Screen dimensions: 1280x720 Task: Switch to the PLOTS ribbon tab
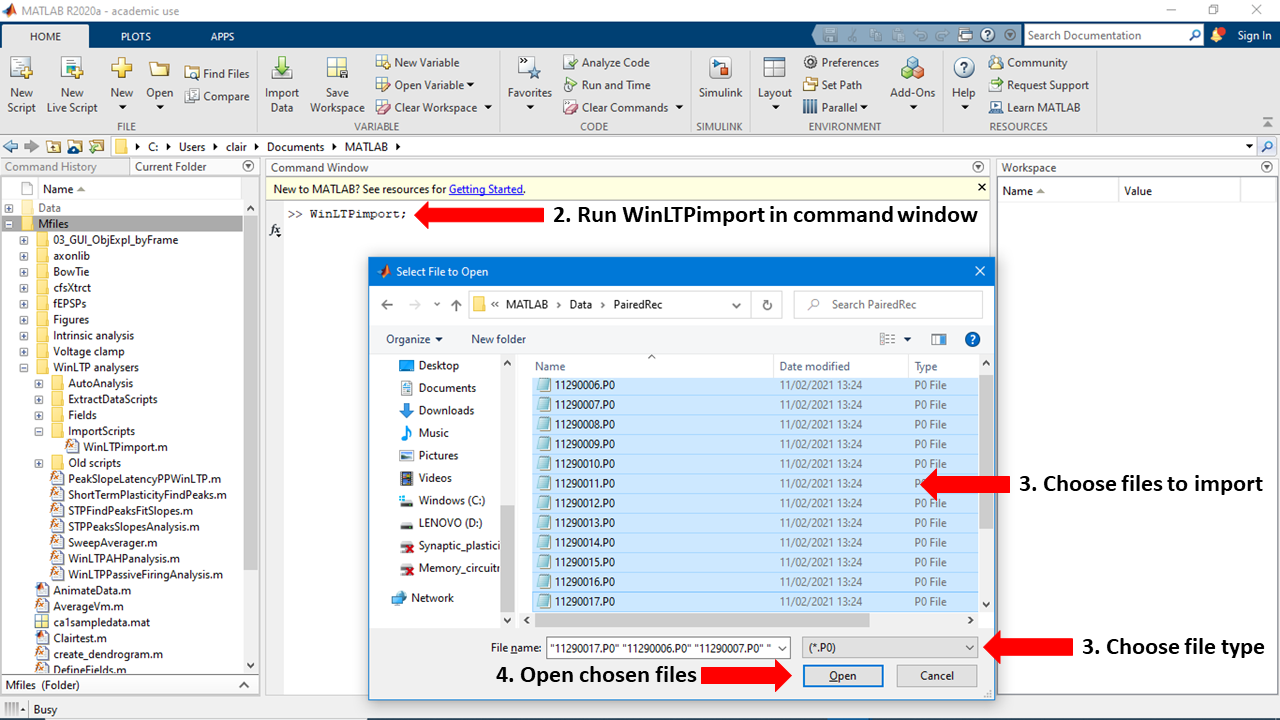point(136,36)
